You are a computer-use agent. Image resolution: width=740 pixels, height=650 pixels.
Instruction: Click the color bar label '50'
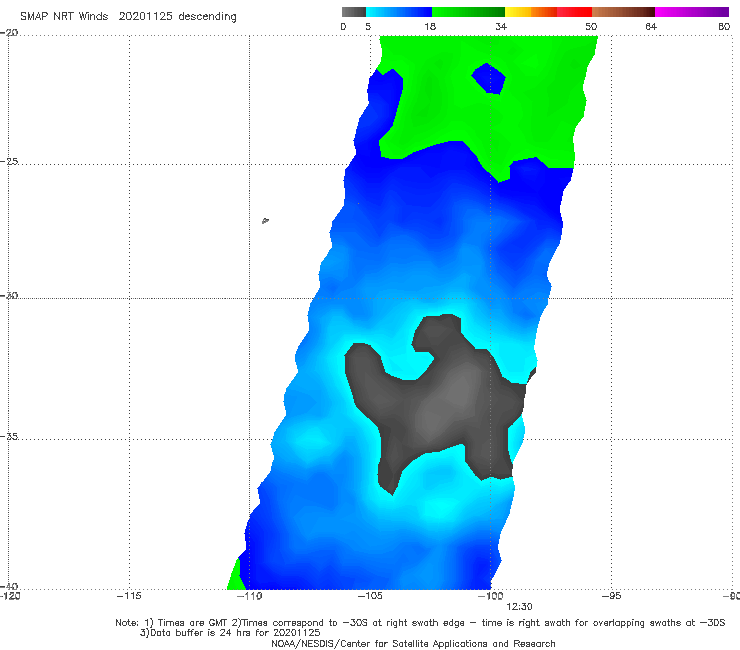point(591,27)
